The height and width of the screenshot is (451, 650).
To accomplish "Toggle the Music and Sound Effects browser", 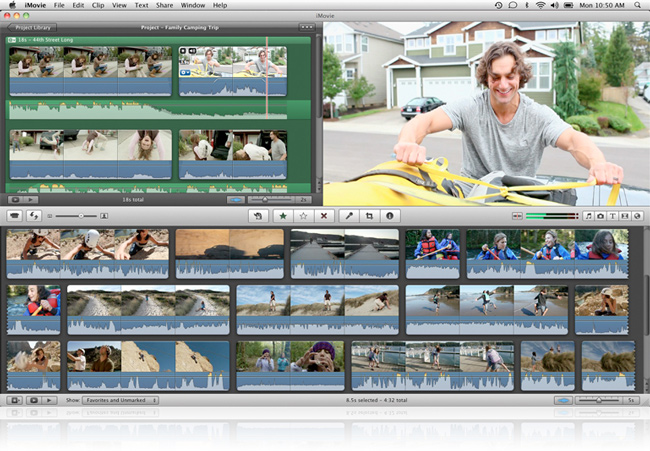I will coord(588,215).
